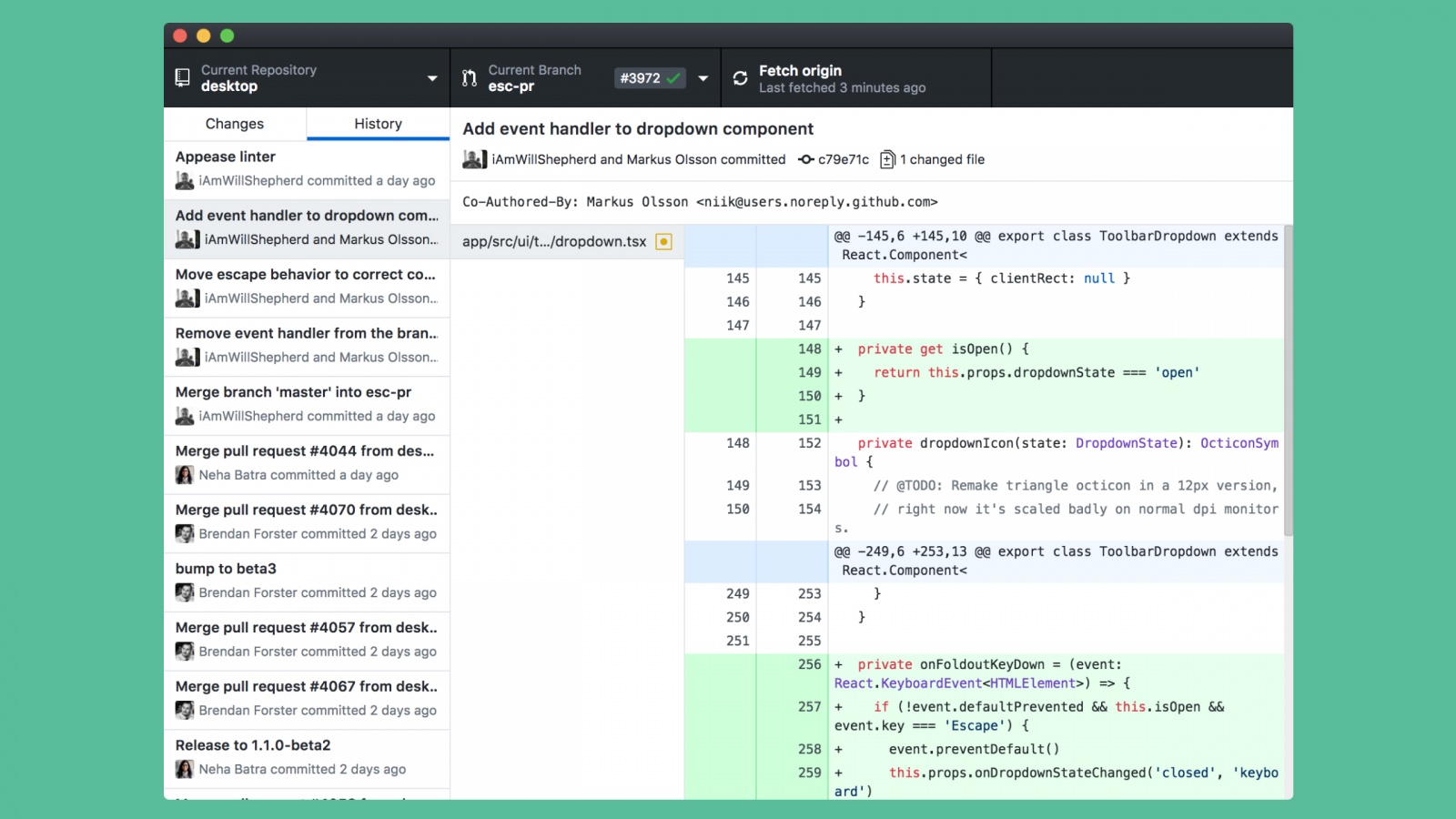Click the diff view vertical scrollbar
This screenshot has width=1456, height=819.
[x=1288, y=380]
